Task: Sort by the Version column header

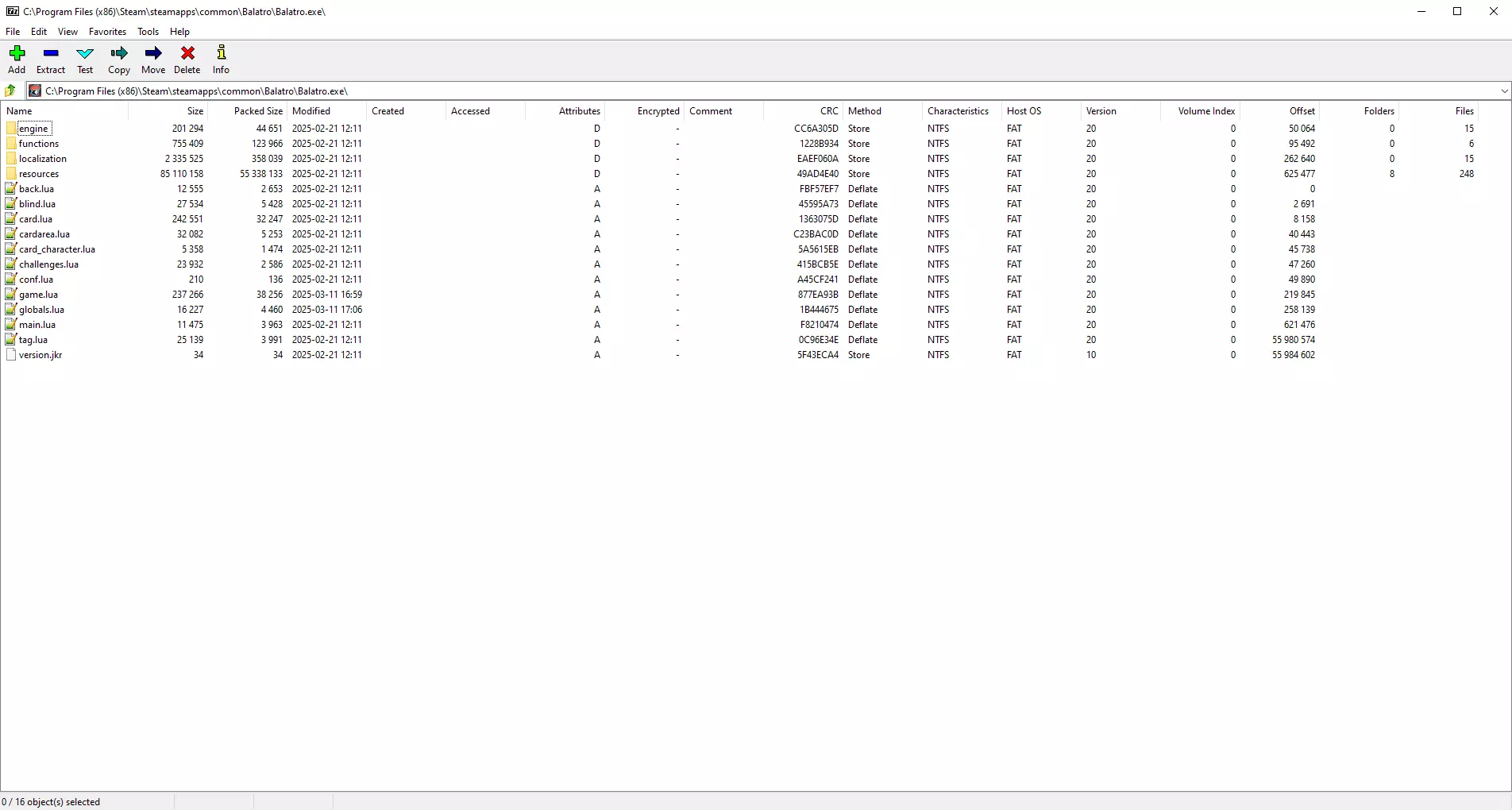Action: tap(1120, 111)
